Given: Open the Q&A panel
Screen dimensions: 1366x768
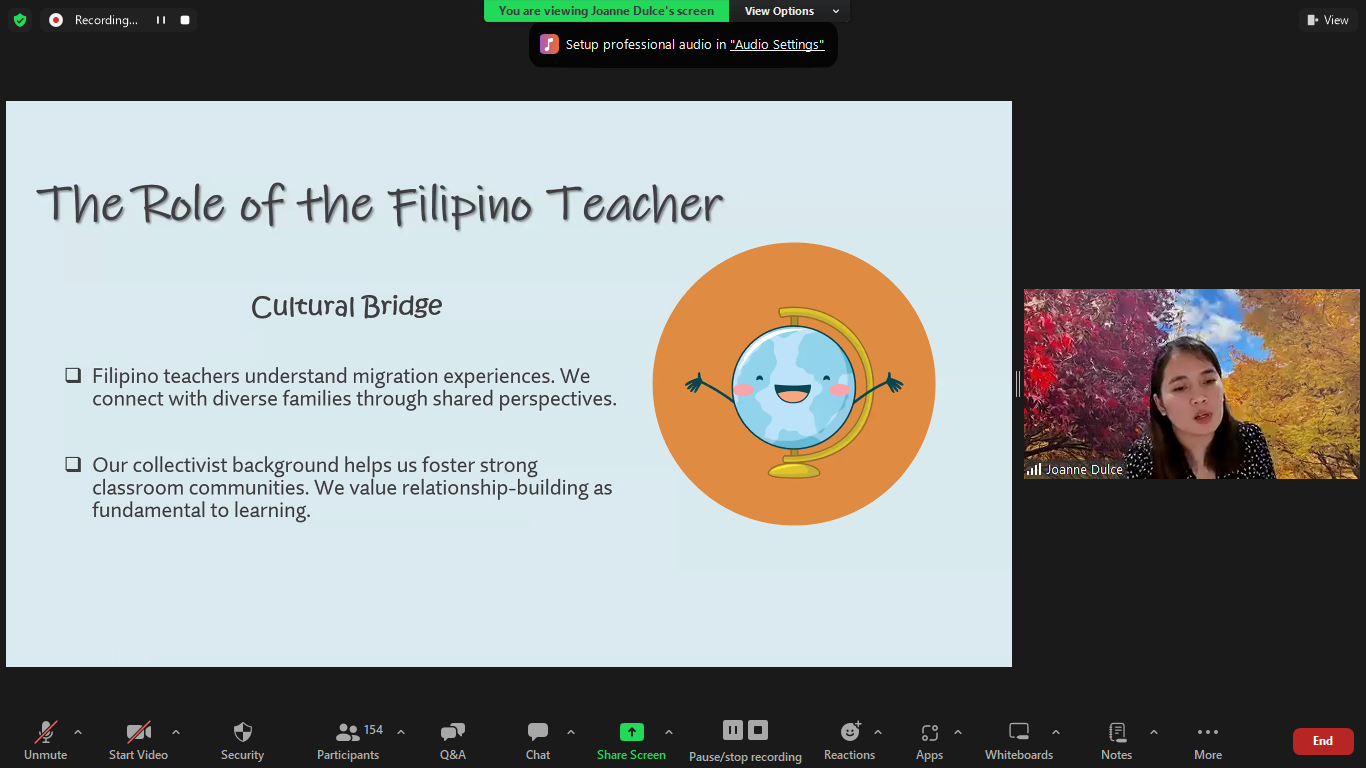Looking at the screenshot, I should (x=452, y=733).
